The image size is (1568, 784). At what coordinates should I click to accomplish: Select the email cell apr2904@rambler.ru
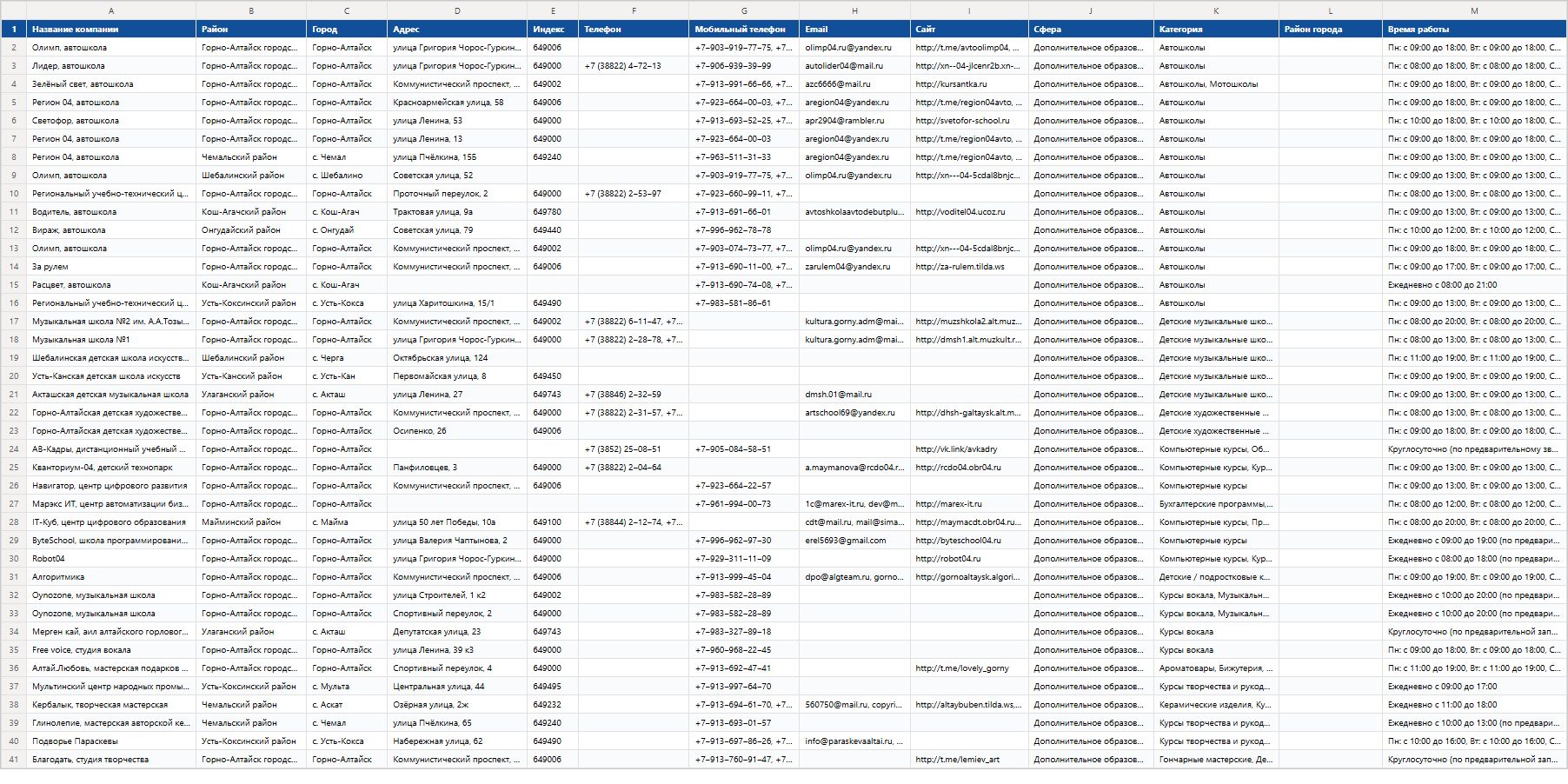tap(854, 121)
